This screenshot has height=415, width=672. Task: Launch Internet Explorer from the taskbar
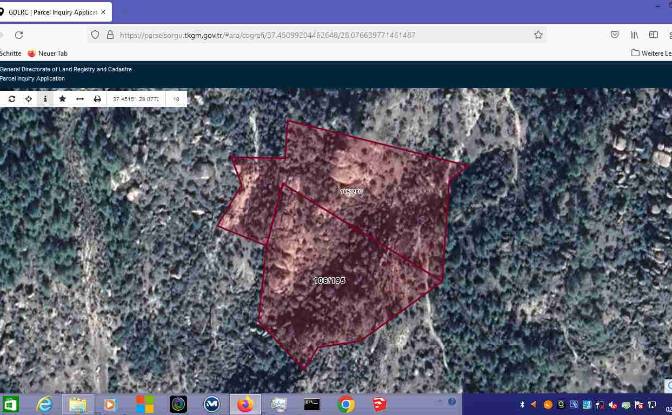(x=44, y=404)
